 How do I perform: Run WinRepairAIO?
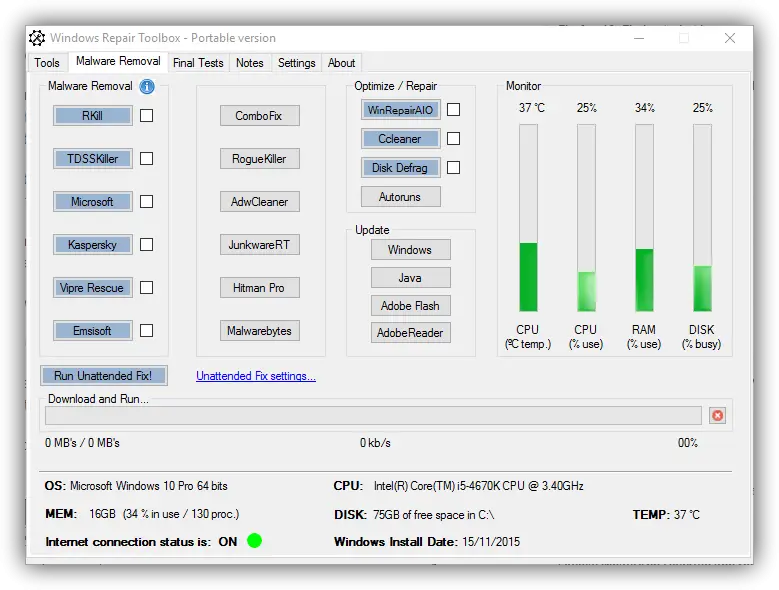tap(401, 110)
